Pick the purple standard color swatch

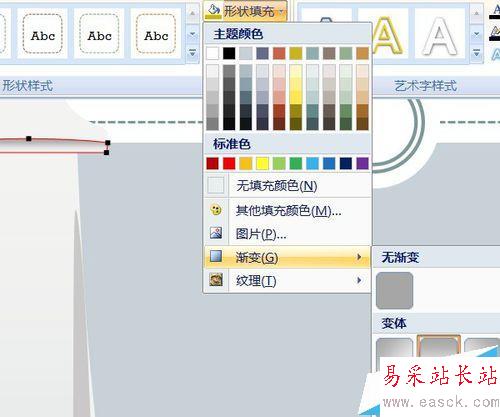[362, 163]
